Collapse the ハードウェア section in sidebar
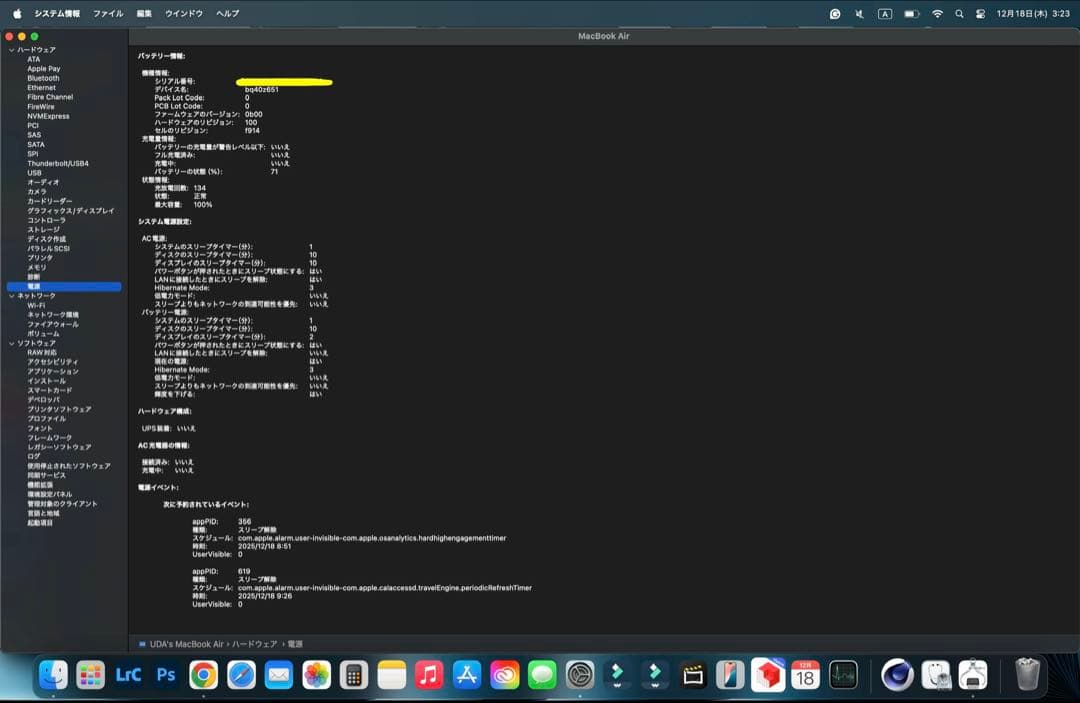The height and width of the screenshot is (703, 1080). click(x=11, y=49)
